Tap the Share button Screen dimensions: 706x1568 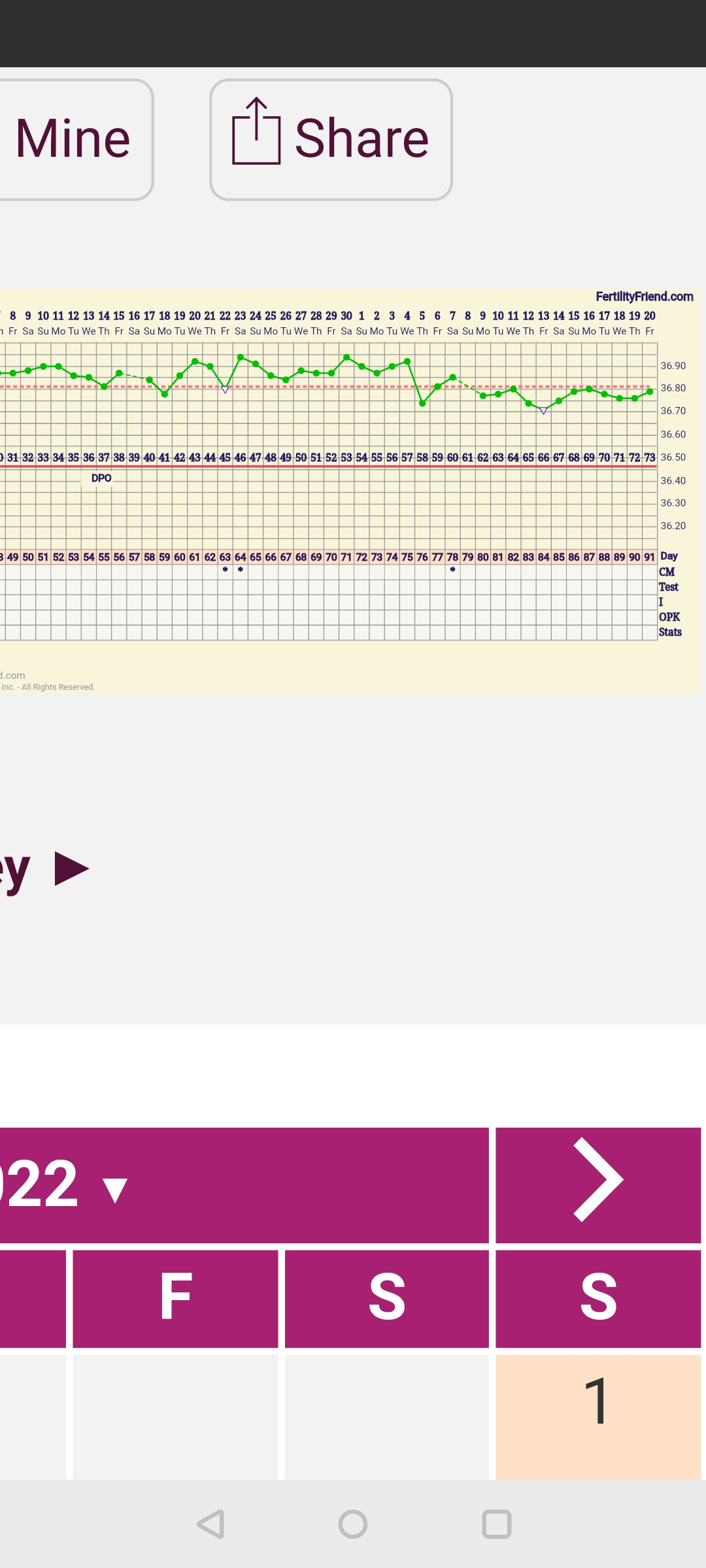[x=331, y=139]
